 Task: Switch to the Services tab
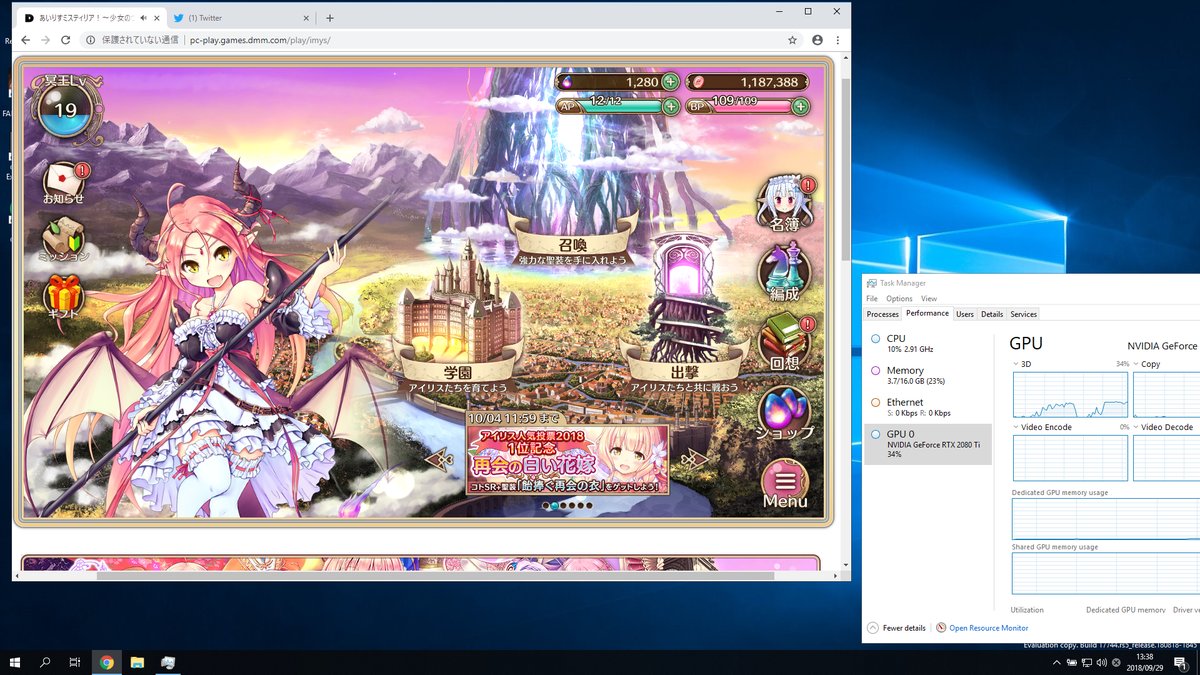click(x=1023, y=314)
